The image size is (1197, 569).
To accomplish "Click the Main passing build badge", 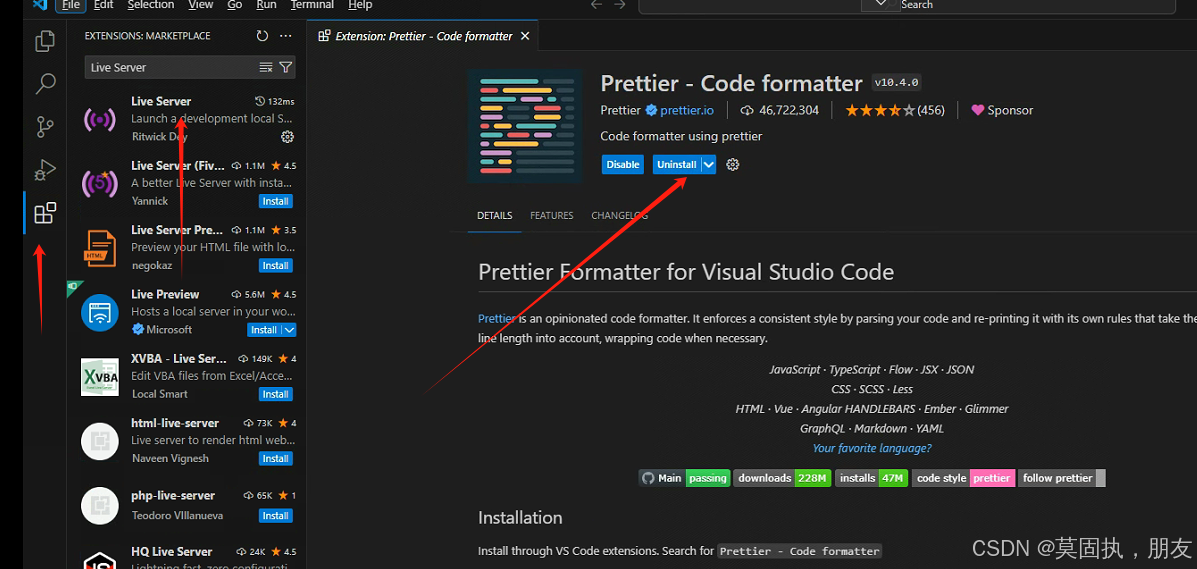I will point(685,478).
